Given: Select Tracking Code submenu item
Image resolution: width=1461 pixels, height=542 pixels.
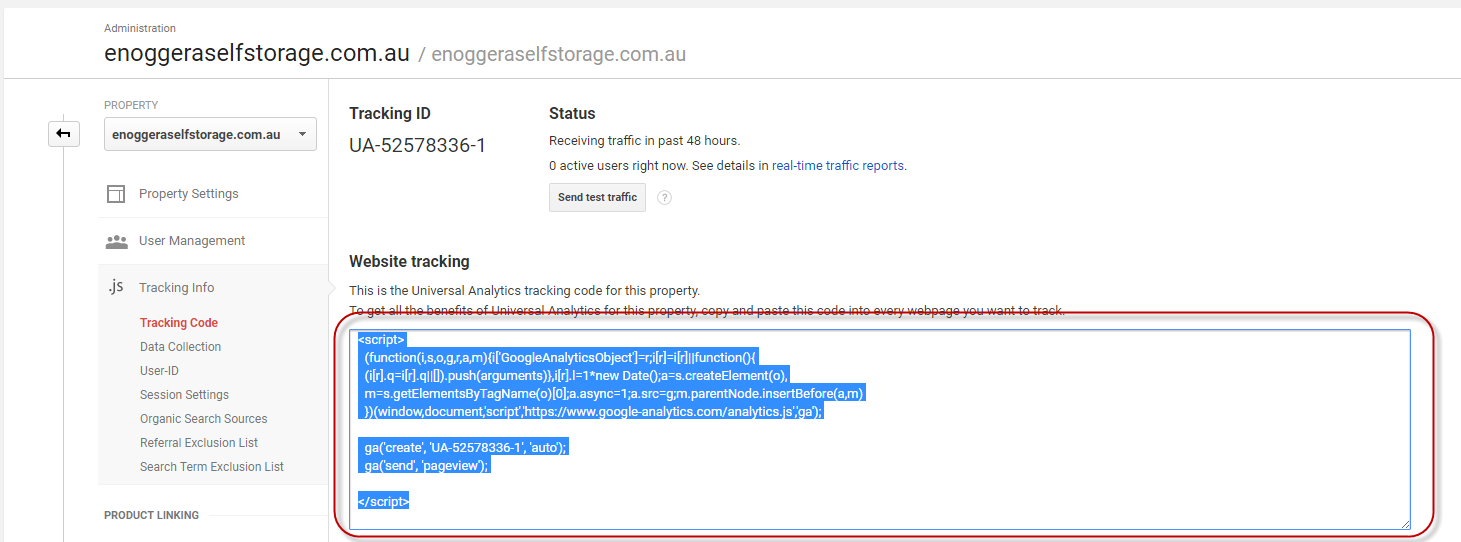Looking at the screenshot, I should coord(179,323).
